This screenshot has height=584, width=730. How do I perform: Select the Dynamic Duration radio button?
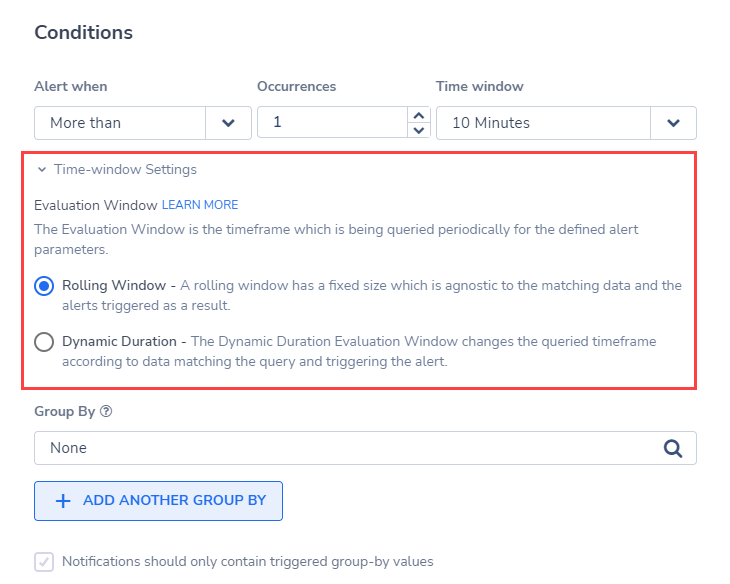pyautogui.click(x=44, y=342)
